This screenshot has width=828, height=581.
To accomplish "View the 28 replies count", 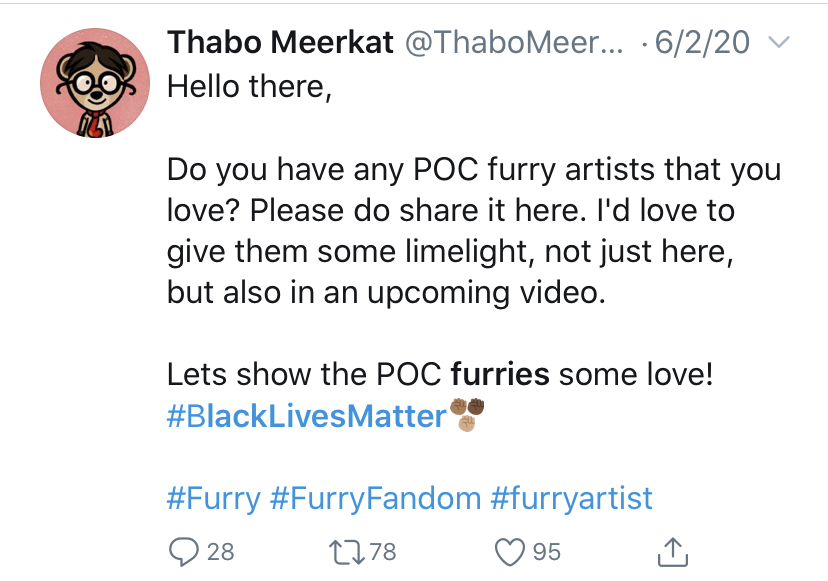I will pos(220,552).
